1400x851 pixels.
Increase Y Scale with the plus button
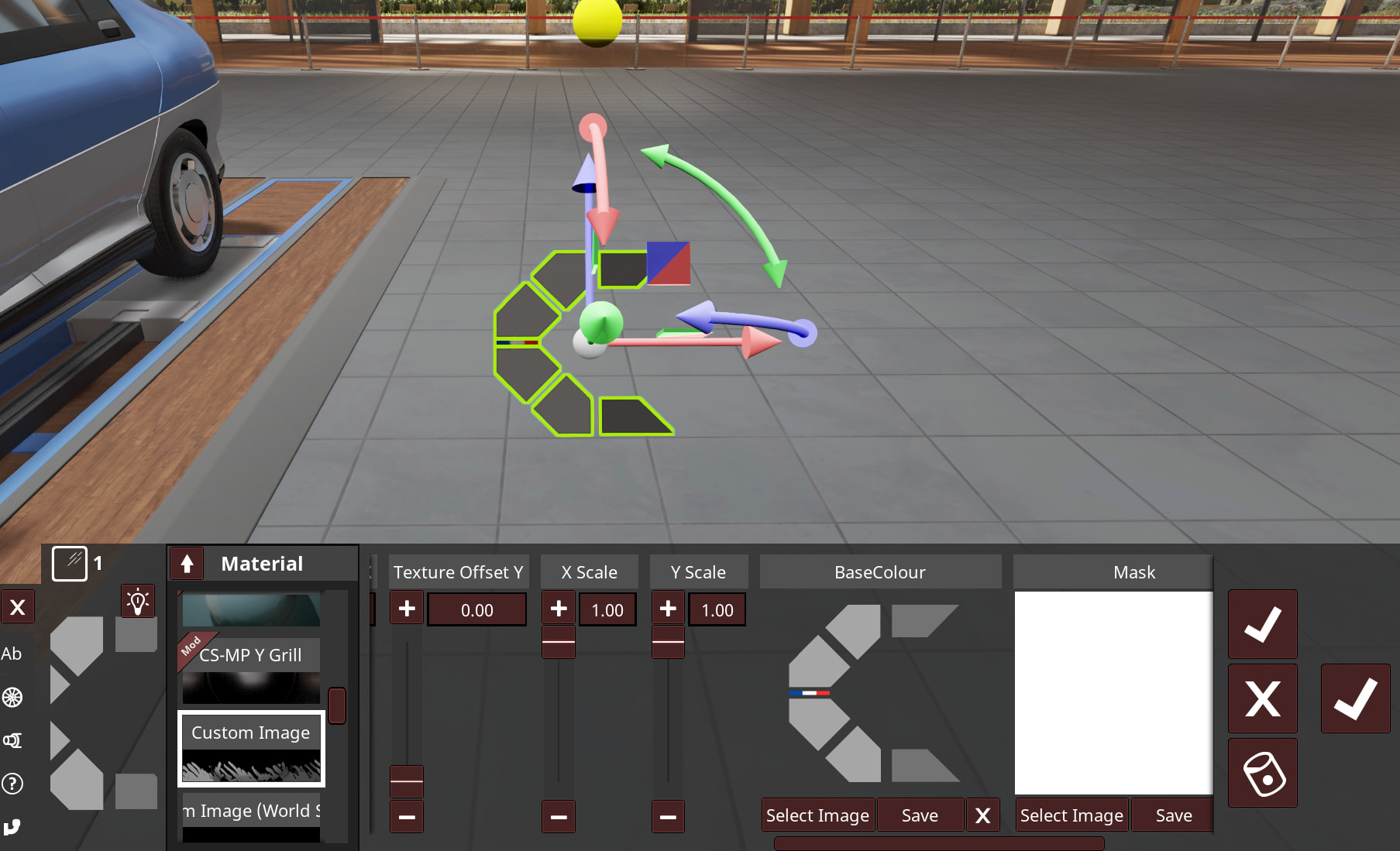point(668,609)
